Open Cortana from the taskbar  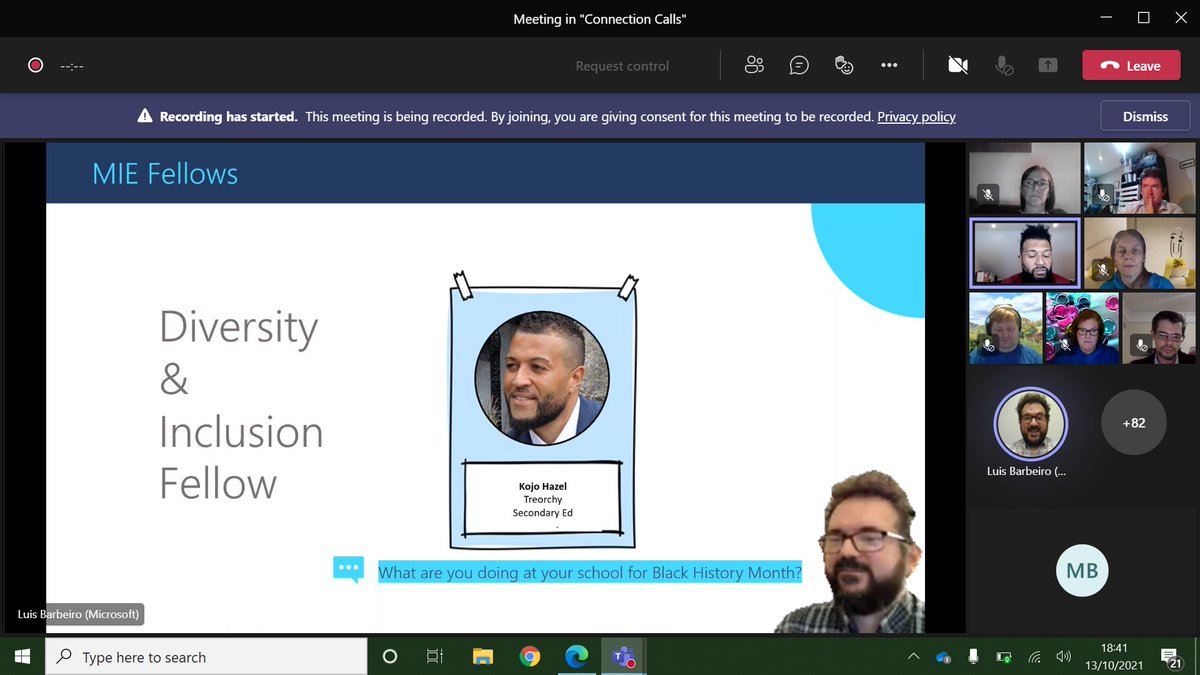point(390,656)
